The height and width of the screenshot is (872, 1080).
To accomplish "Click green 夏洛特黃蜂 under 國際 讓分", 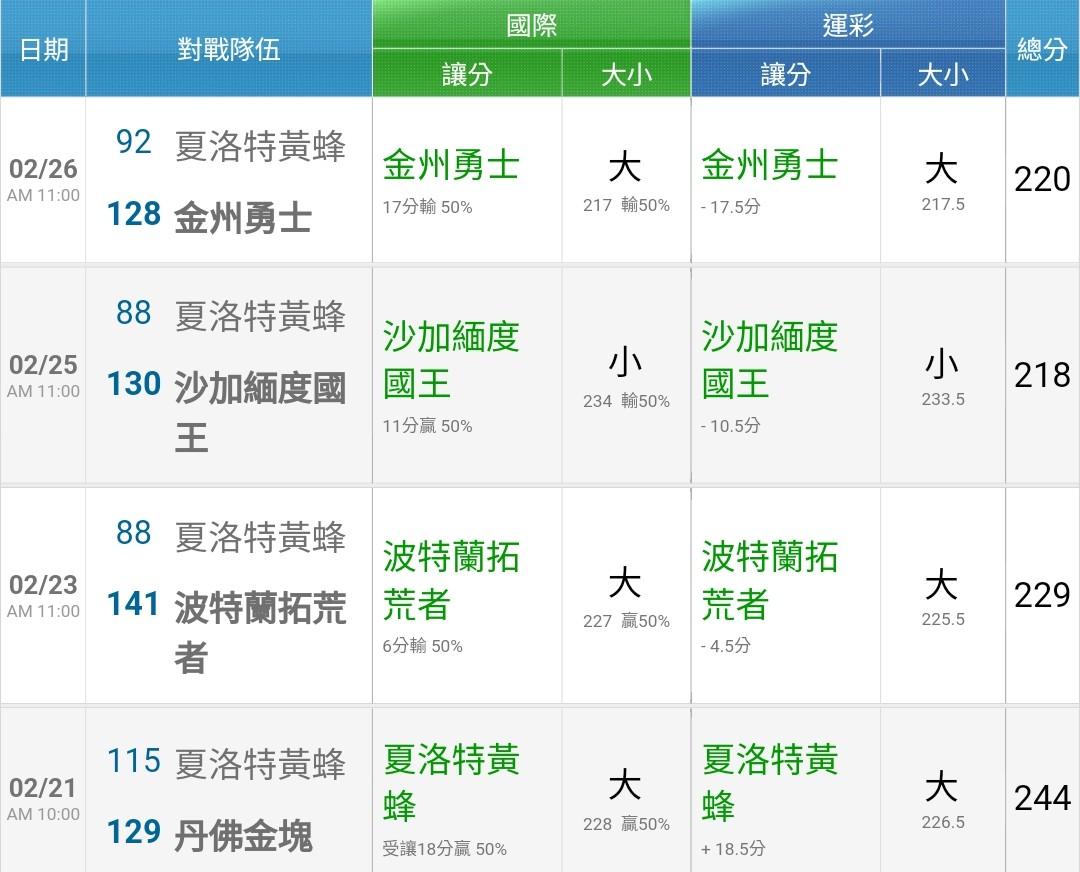I will pyautogui.click(x=451, y=782).
